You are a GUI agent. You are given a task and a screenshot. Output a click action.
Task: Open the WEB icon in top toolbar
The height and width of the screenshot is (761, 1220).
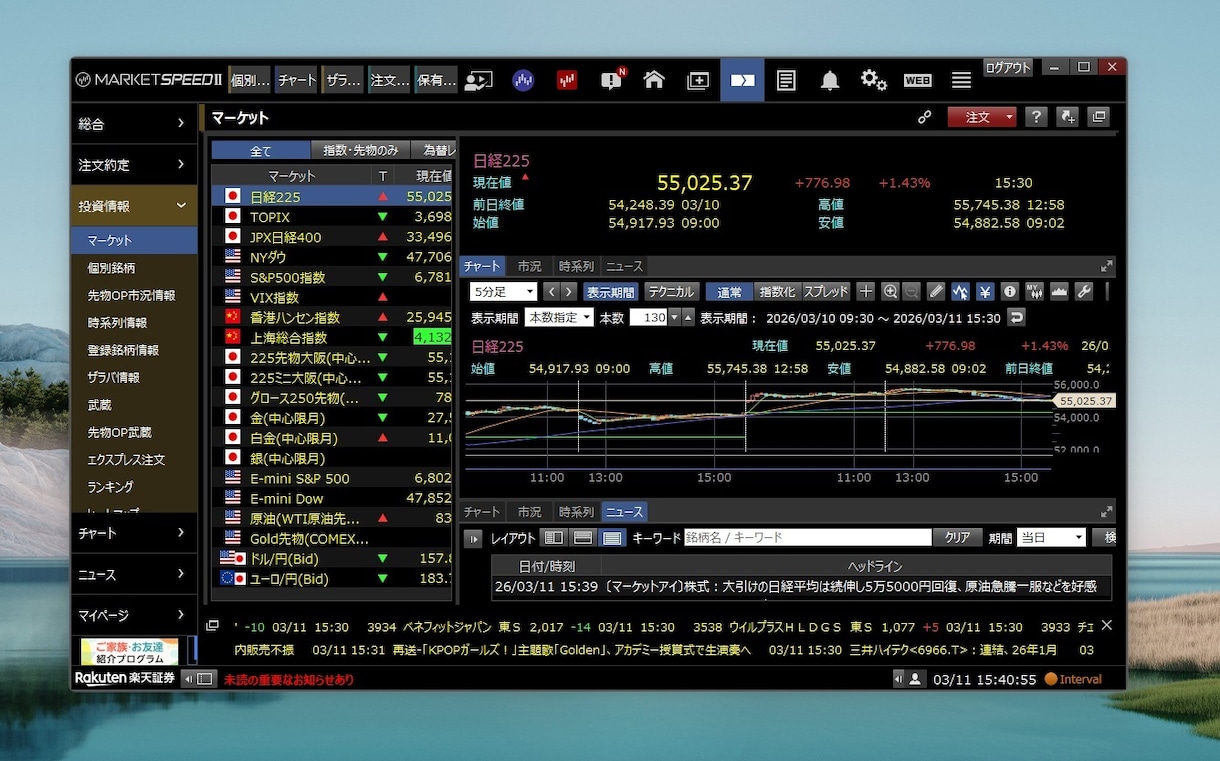(x=918, y=80)
